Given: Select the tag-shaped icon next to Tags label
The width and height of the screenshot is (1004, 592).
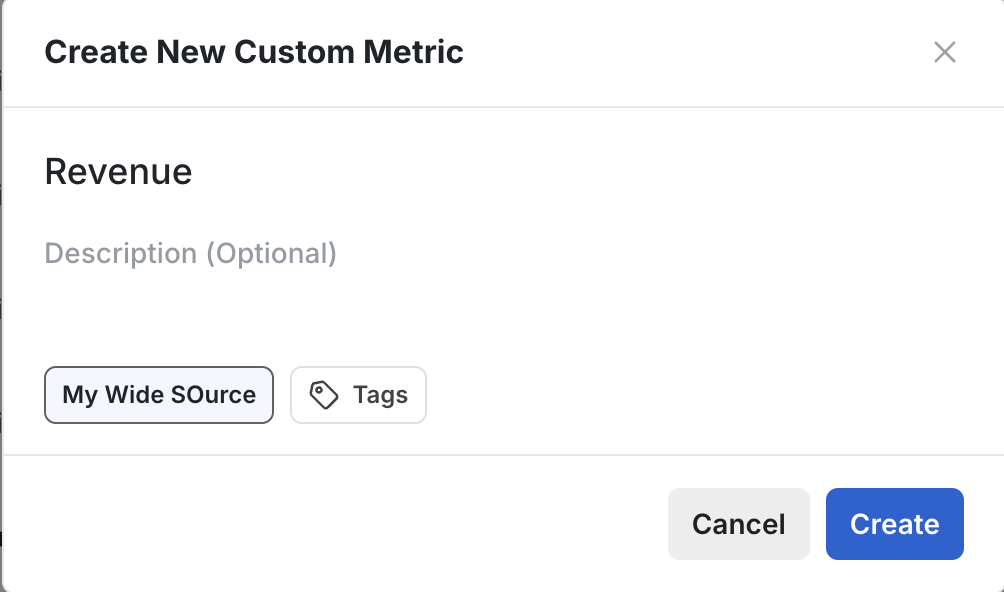Looking at the screenshot, I should pos(325,395).
